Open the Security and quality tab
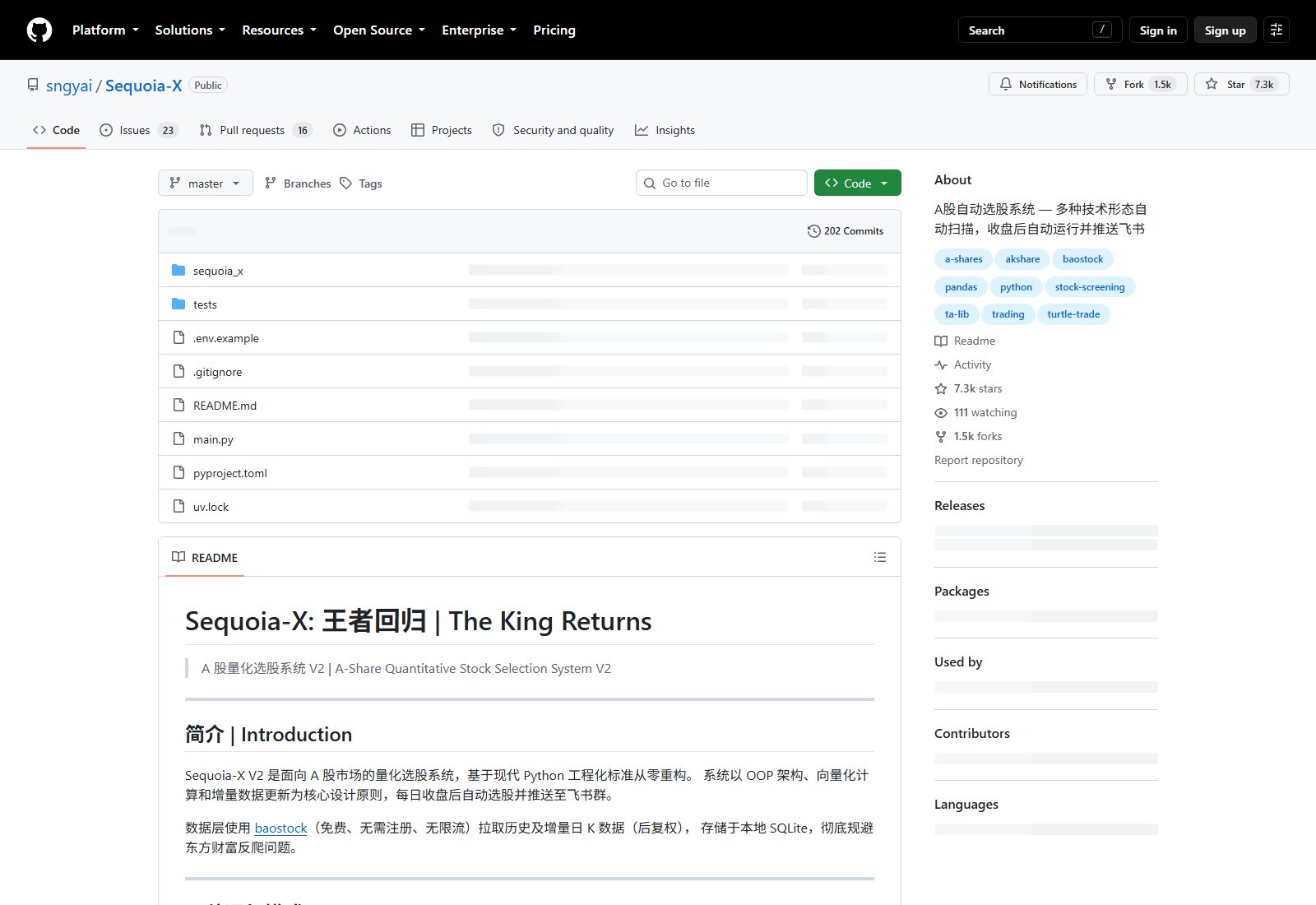This screenshot has width=1316, height=905. 553,130
